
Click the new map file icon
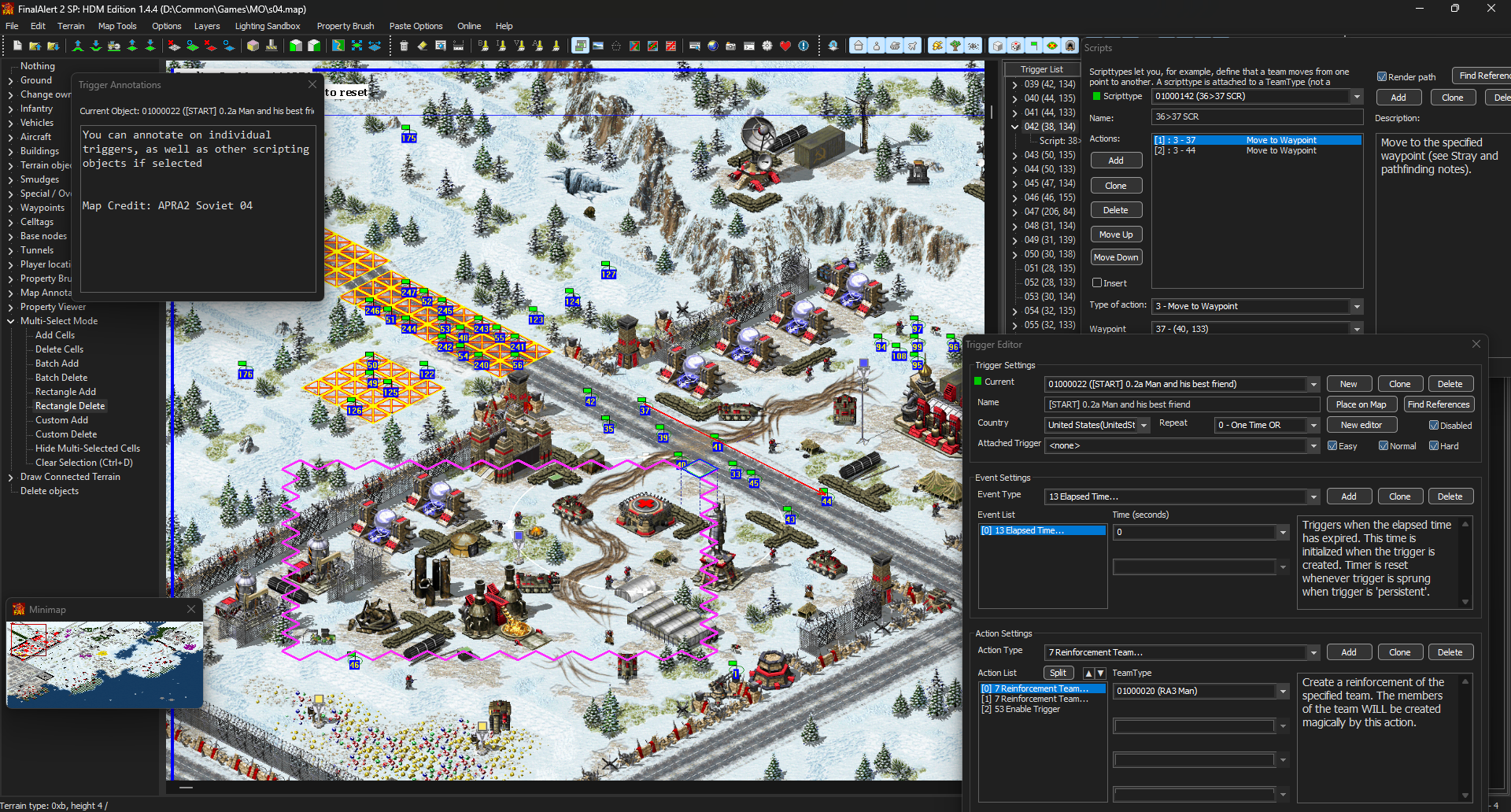coord(17,46)
